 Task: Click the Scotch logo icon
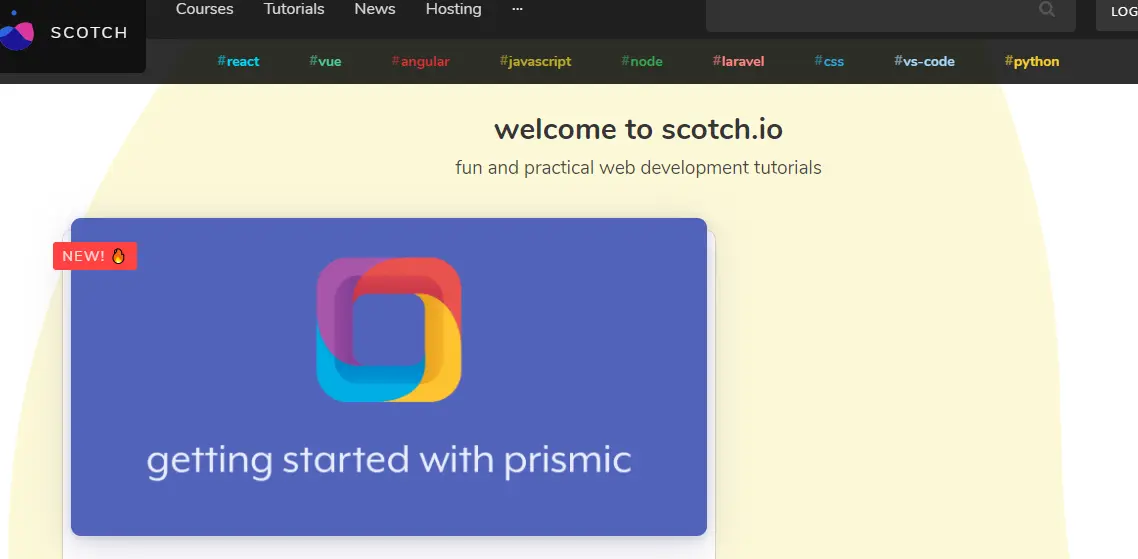pos(16,31)
